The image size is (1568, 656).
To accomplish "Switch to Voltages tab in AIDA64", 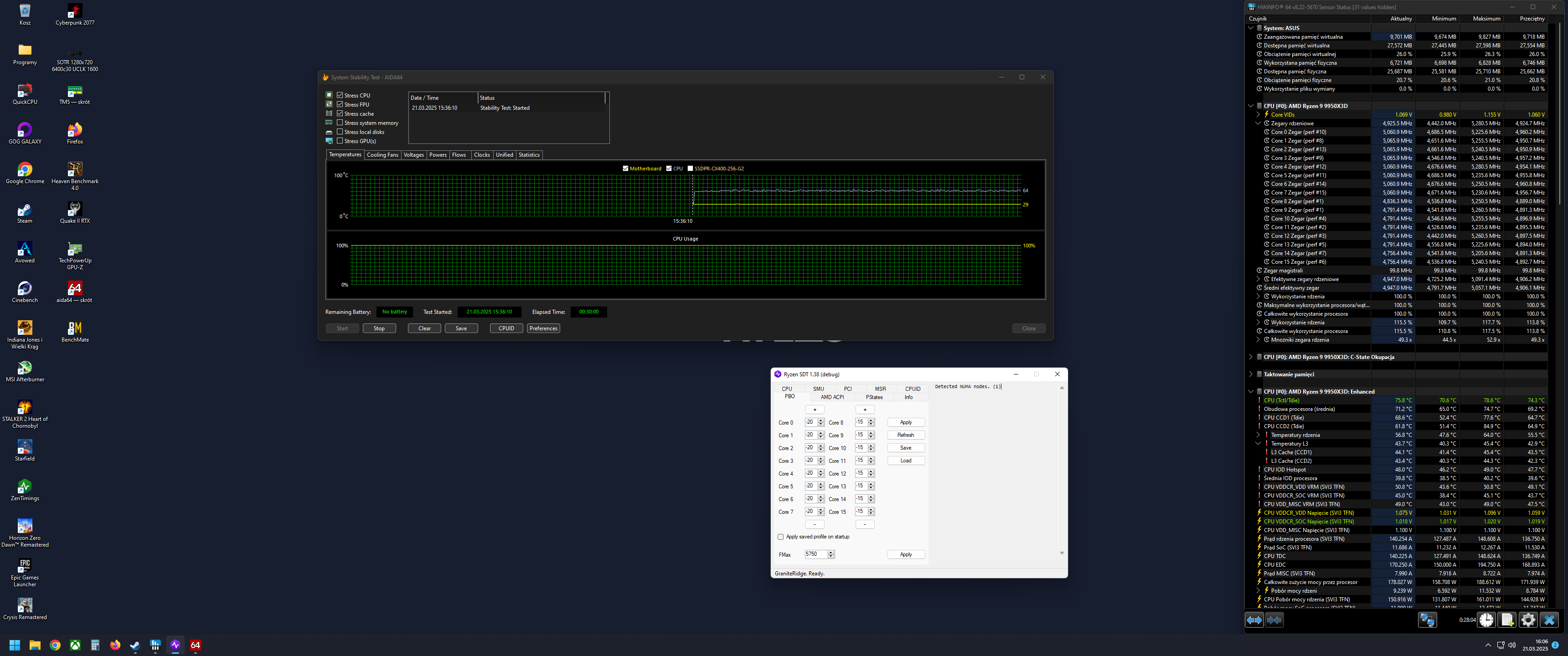I will pos(413,155).
